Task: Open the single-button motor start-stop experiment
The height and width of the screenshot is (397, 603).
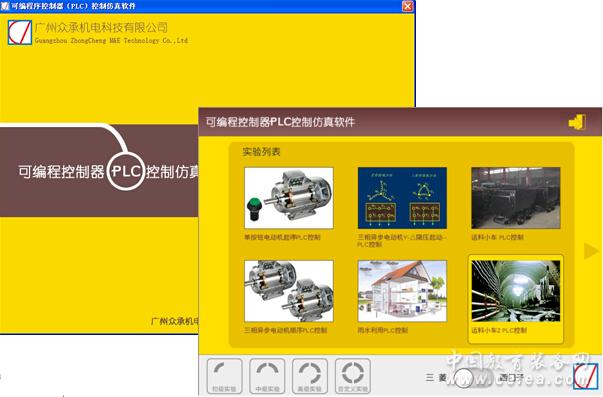Action: (289, 198)
